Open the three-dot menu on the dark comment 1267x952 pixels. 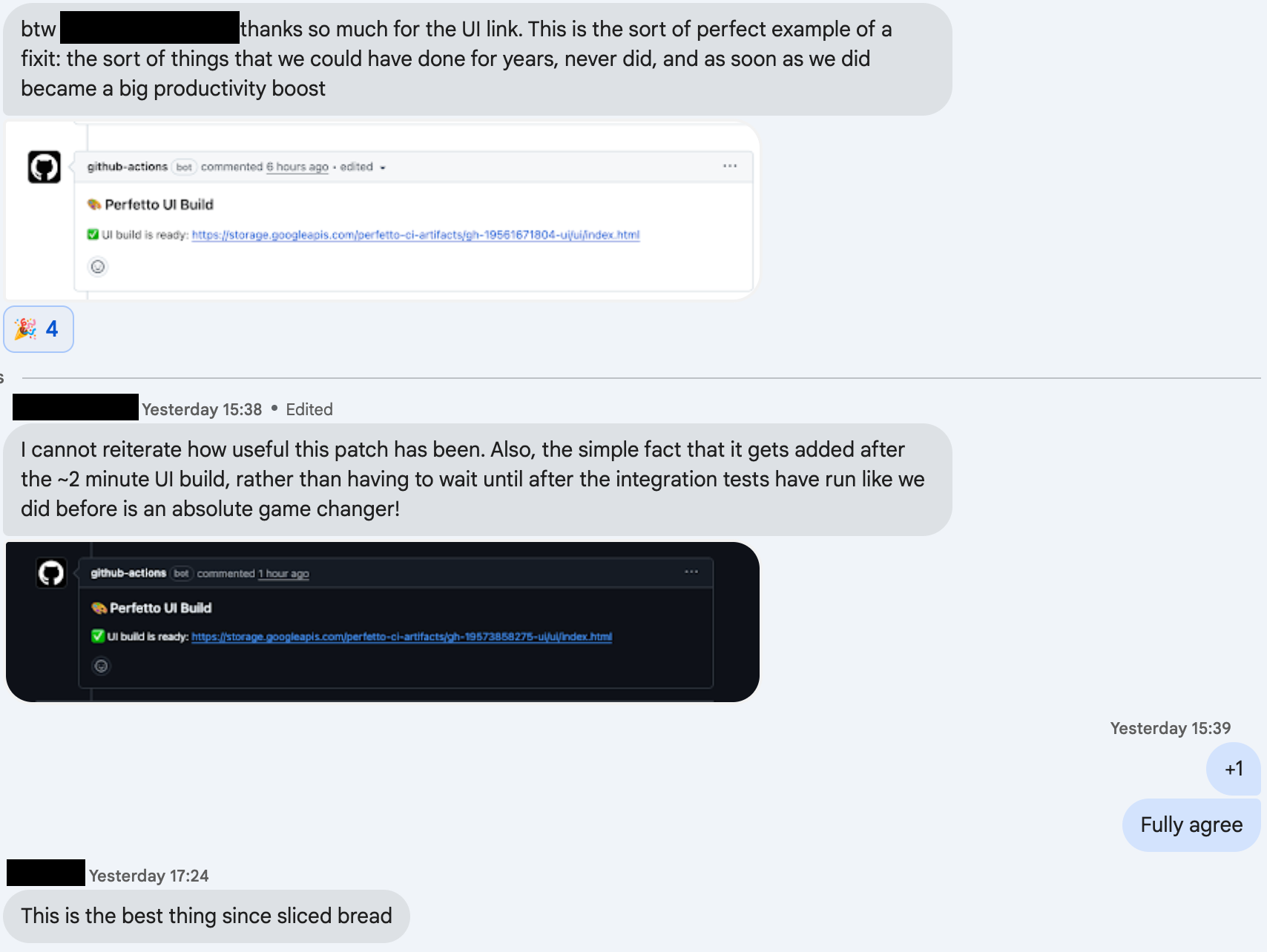(691, 572)
